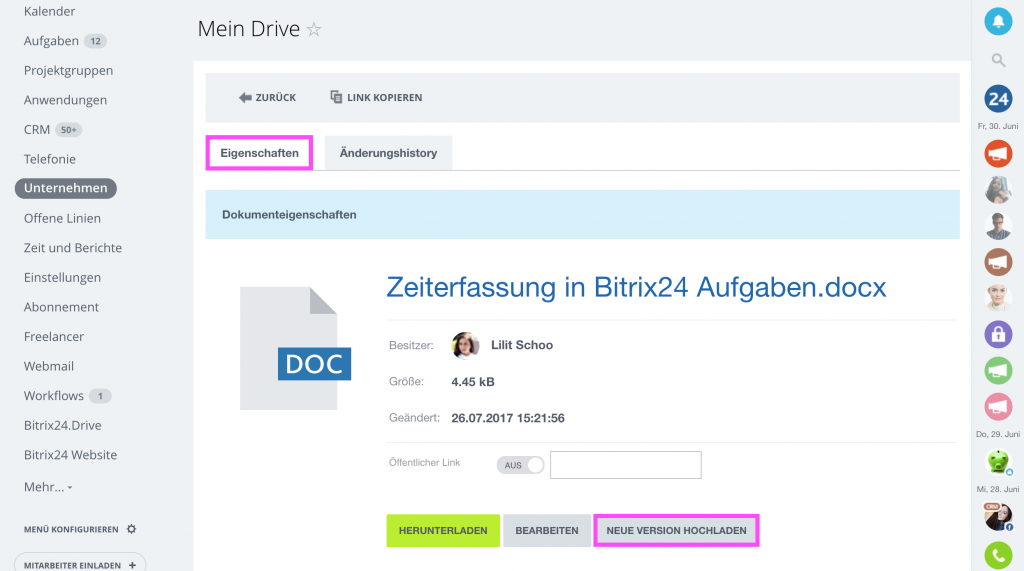Open Freelancer in the sidebar
The image size is (1024, 571).
(54, 336)
